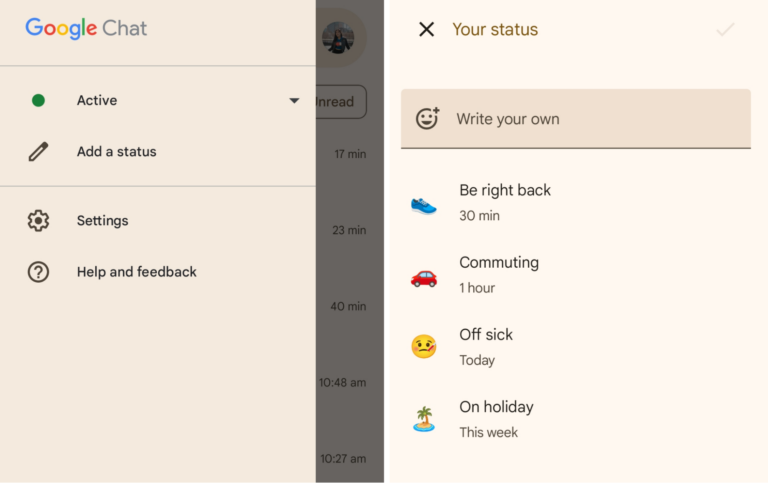The width and height of the screenshot is (768, 483).
Task: Pick the On holiday This week status
Action: 496,418
